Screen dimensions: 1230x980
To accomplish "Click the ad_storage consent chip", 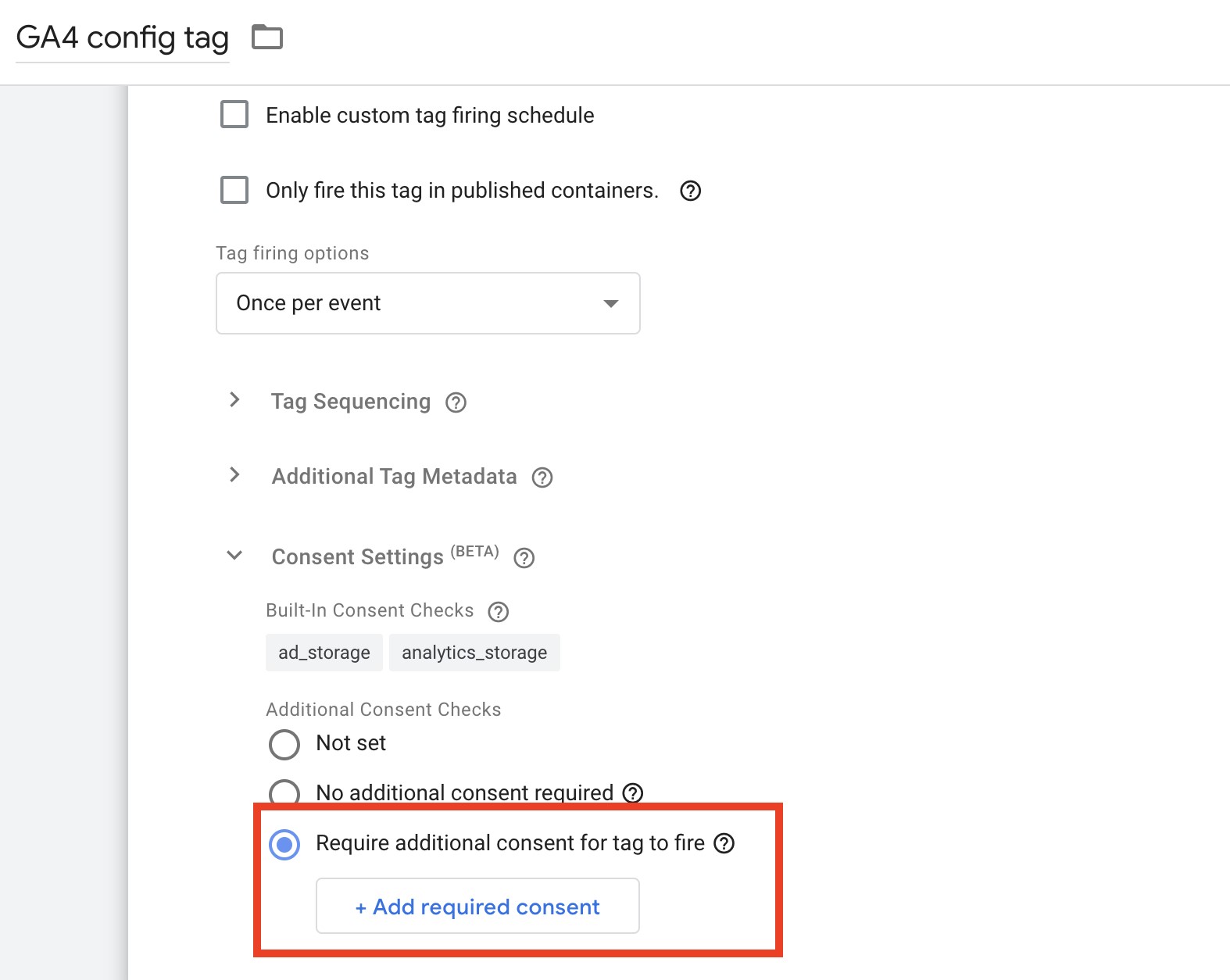I will (x=324, y=653).
